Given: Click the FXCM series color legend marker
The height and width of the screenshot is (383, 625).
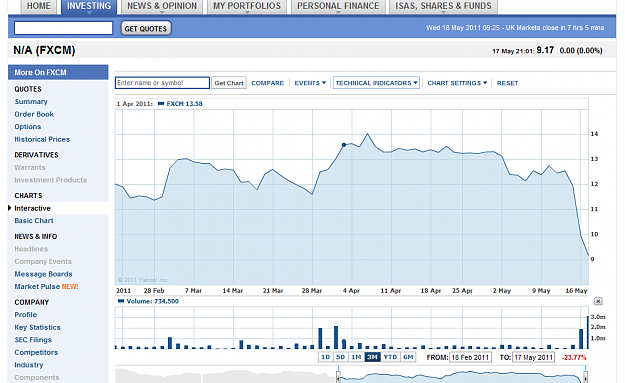Looking at the screenshot, I should [161, 104].
